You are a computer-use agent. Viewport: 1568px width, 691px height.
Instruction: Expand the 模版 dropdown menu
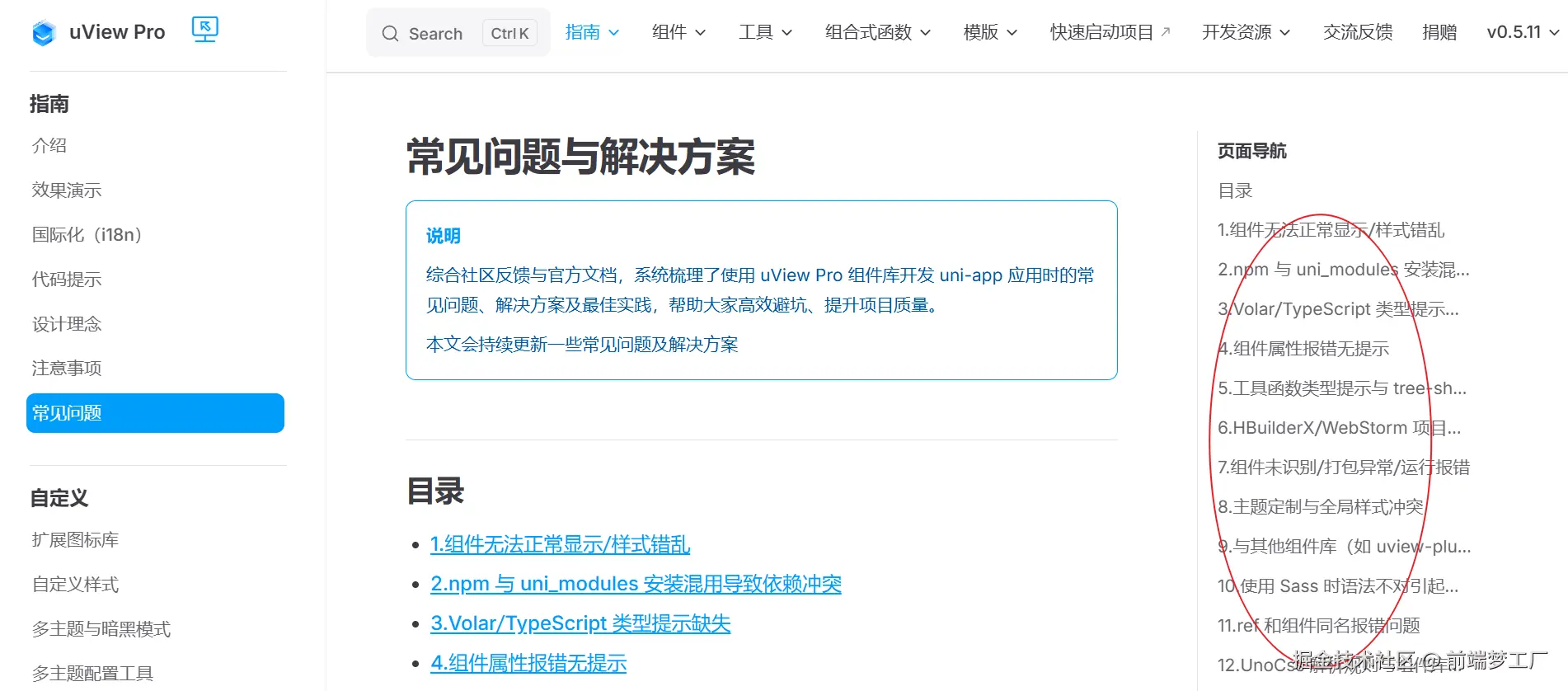tap(990, 32)
